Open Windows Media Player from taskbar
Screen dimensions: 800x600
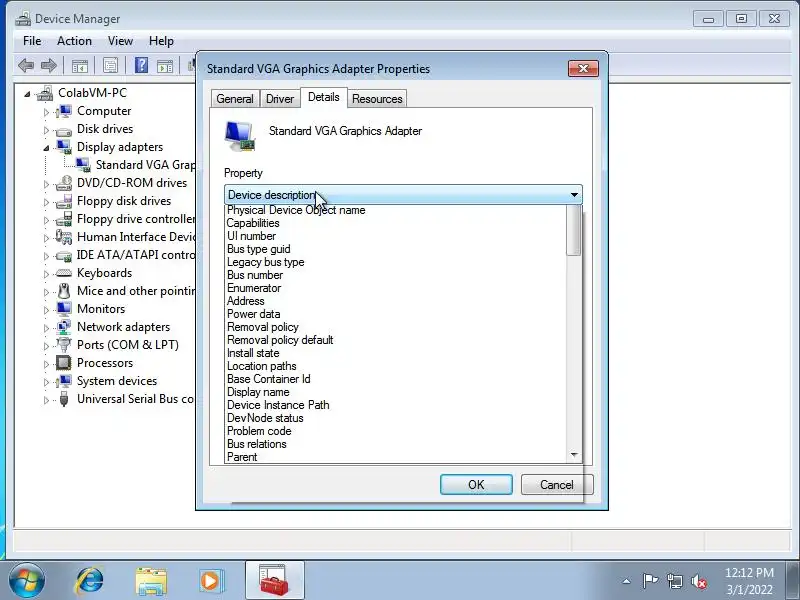pyautogui.click(x=211, y=581)
